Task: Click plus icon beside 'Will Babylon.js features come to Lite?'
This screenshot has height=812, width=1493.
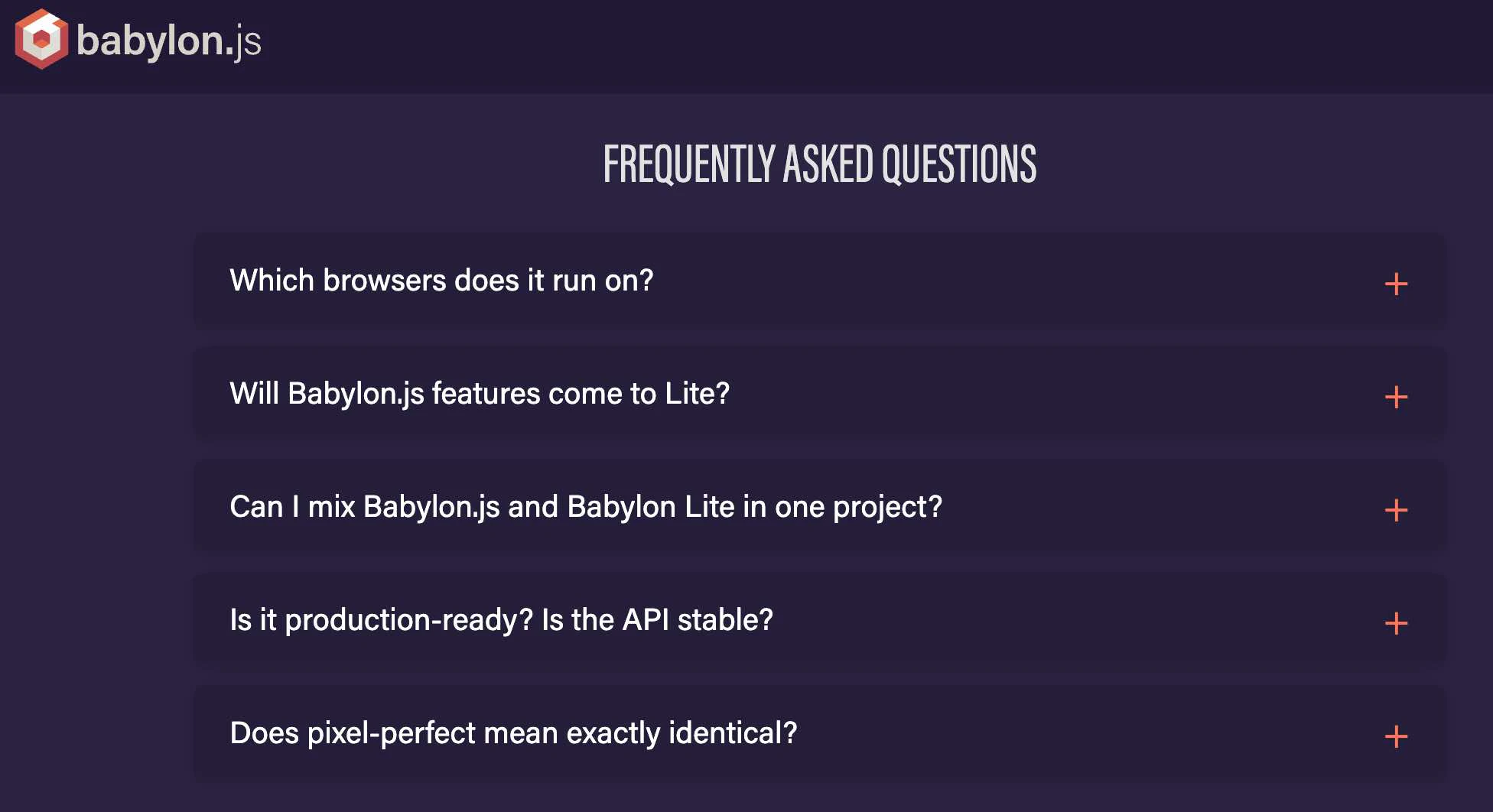Action: point(1396,397)
